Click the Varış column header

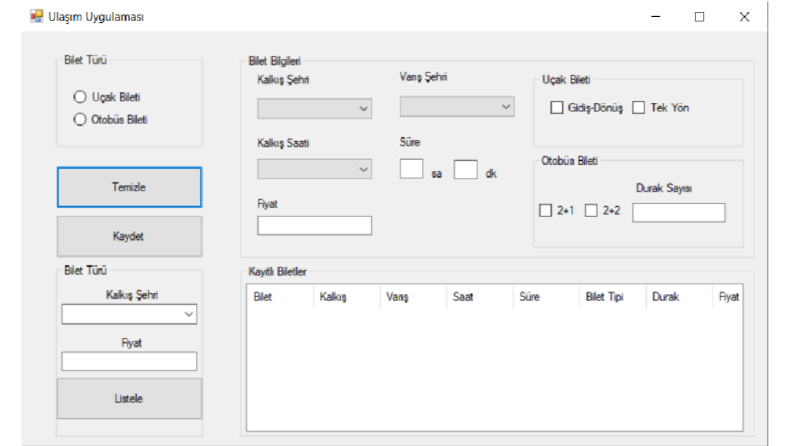pos(413,297)
